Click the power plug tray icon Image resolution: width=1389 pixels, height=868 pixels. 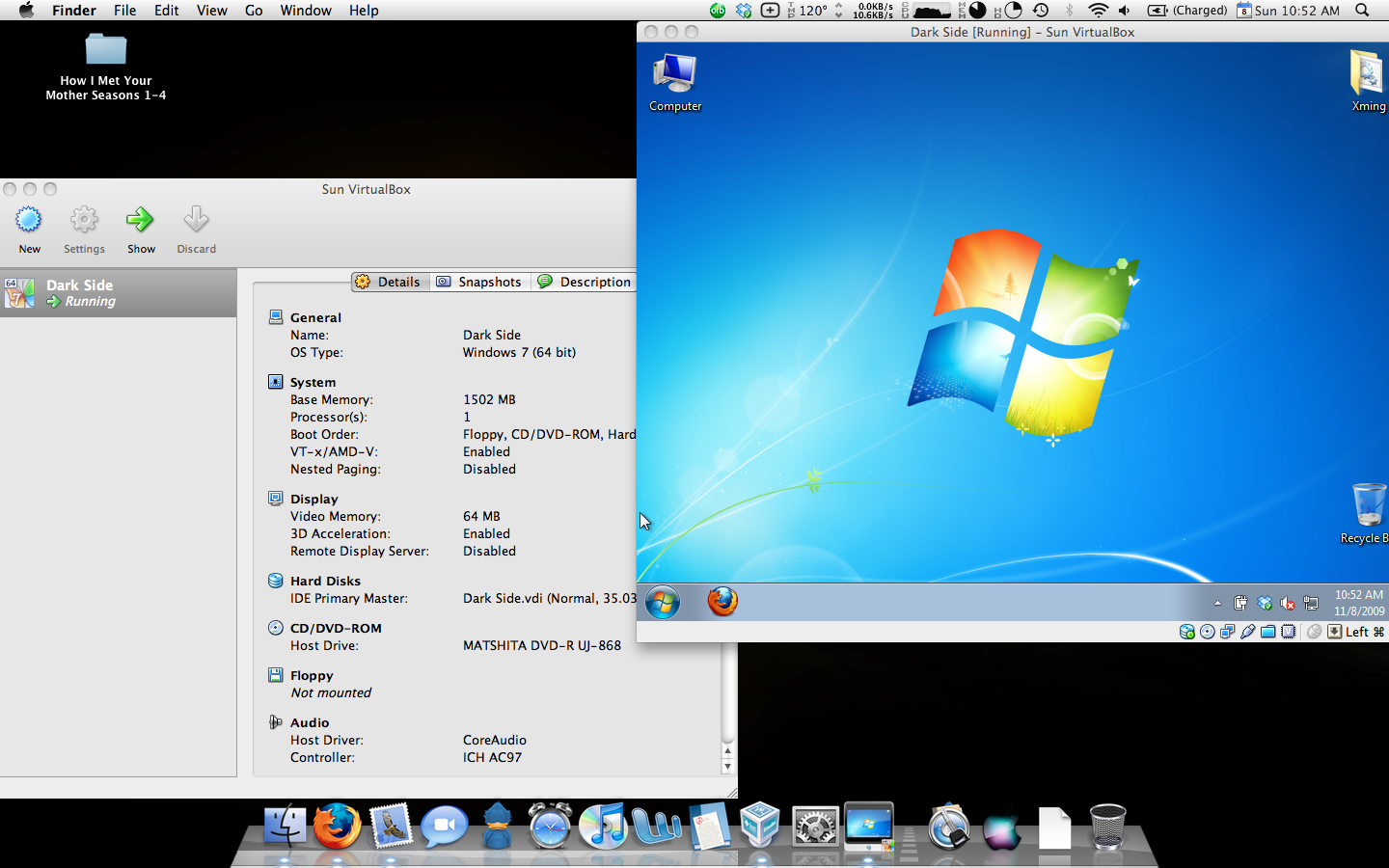pyautogui.click(x=1240, y=603)
